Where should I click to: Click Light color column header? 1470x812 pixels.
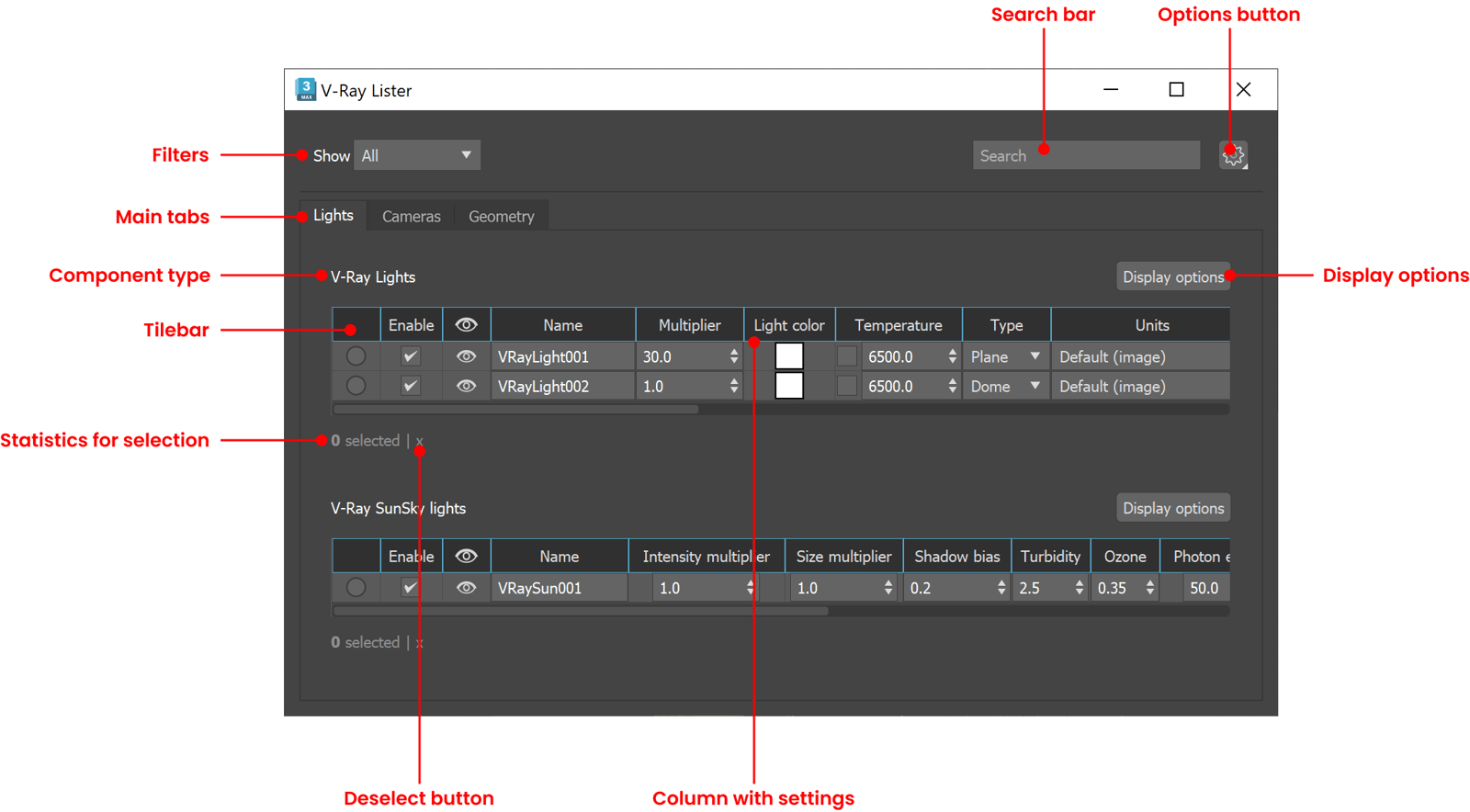pyautogui.click(x=789, y=325)
